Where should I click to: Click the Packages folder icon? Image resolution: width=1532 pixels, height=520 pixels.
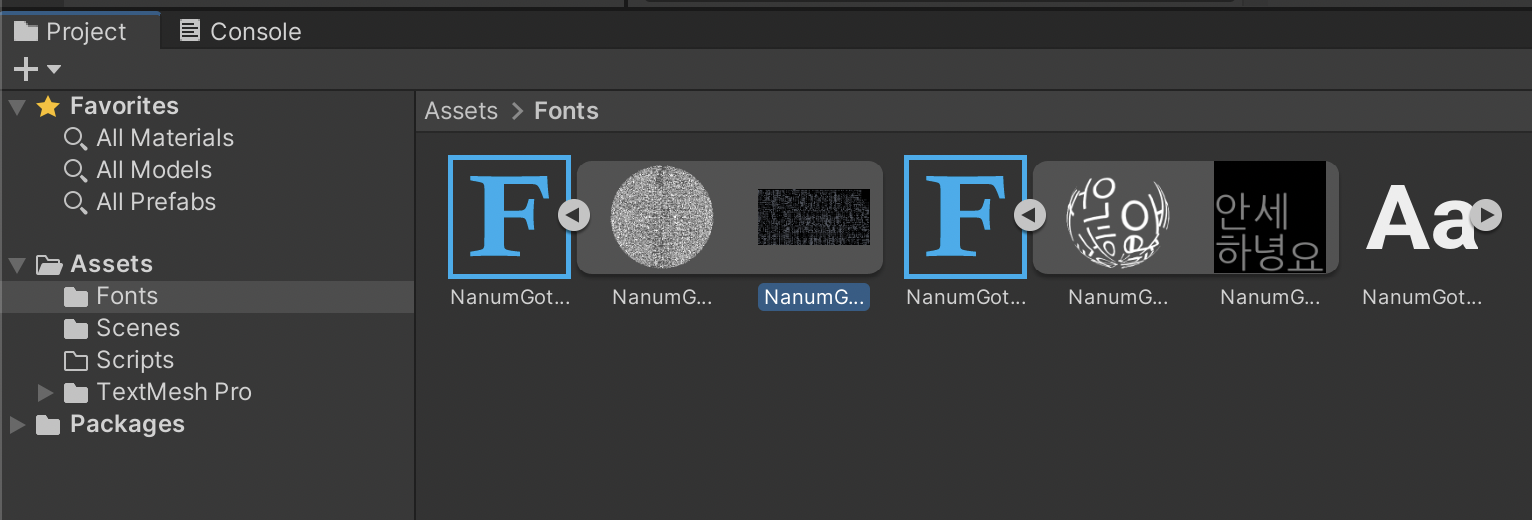[48, 425]
